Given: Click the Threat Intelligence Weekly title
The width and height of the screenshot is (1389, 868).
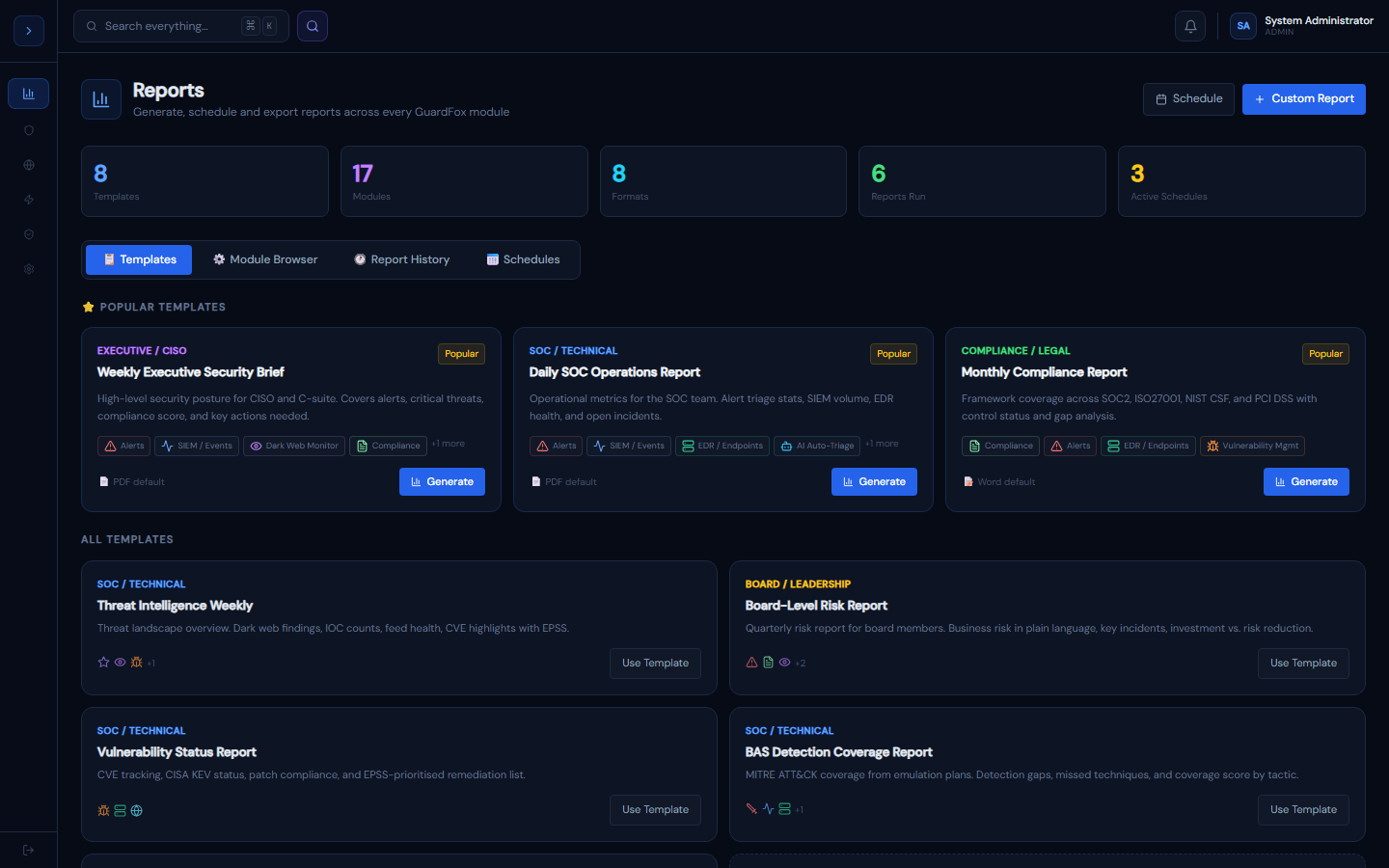Looking at the screenshot, I should [x=175, y=606].
